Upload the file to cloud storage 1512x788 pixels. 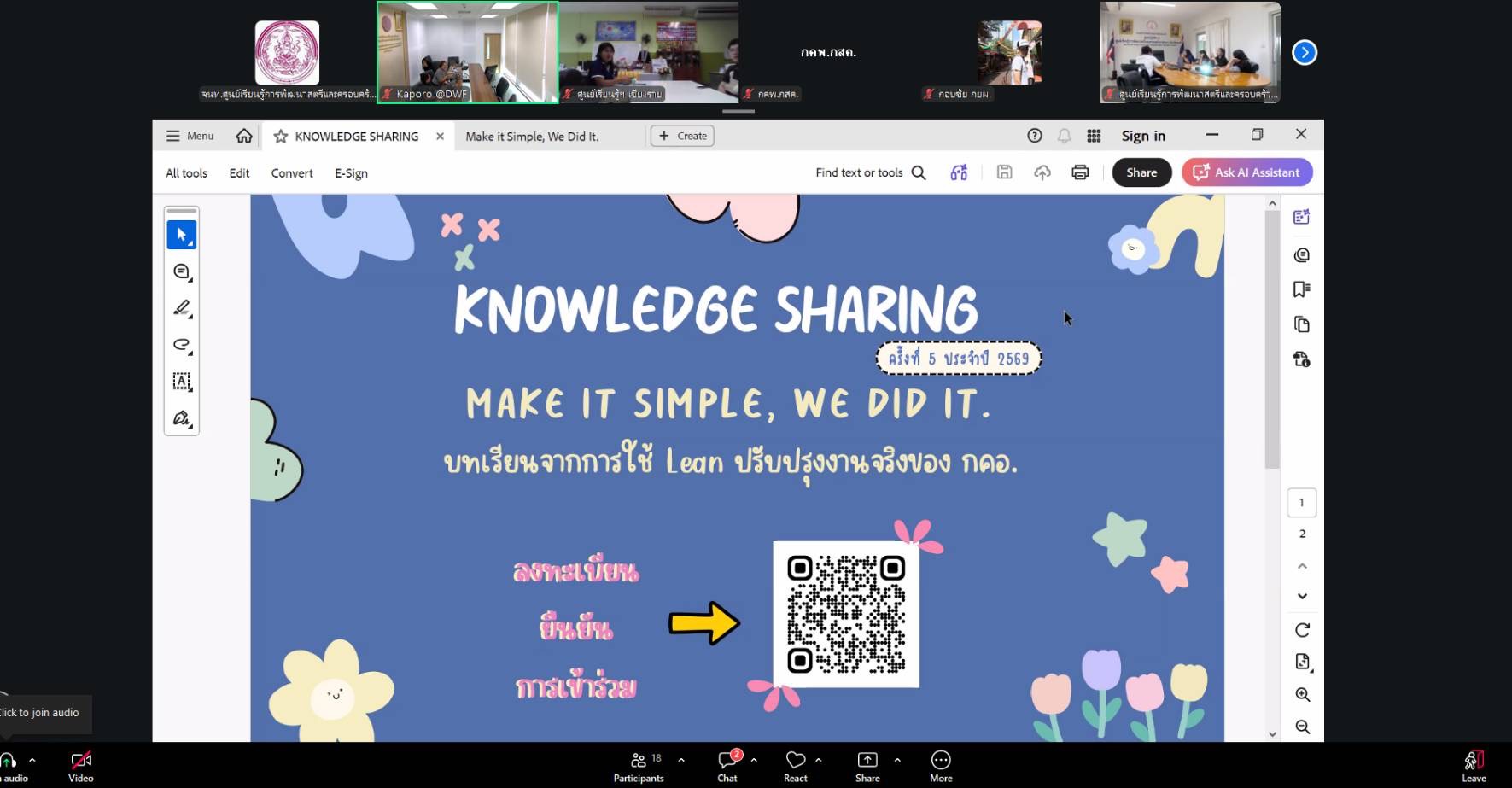point(1042,172)
